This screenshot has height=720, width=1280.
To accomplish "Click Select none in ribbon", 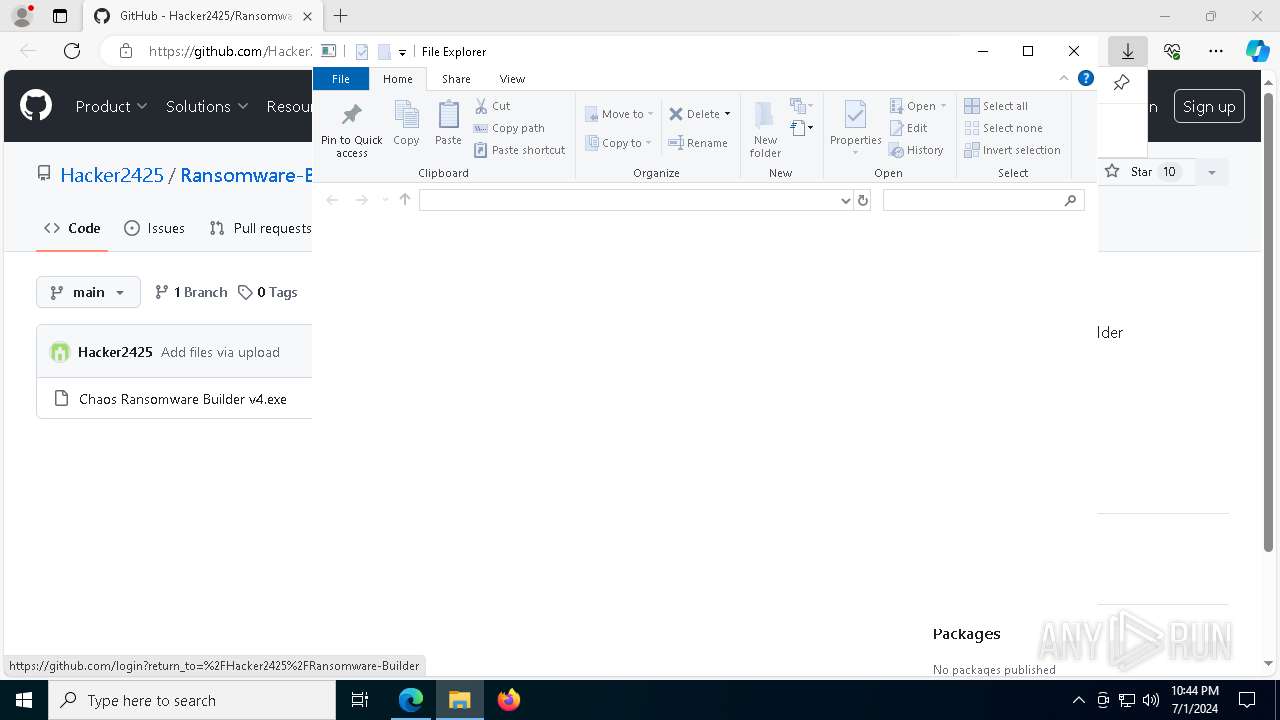I will click(1003, 128).
